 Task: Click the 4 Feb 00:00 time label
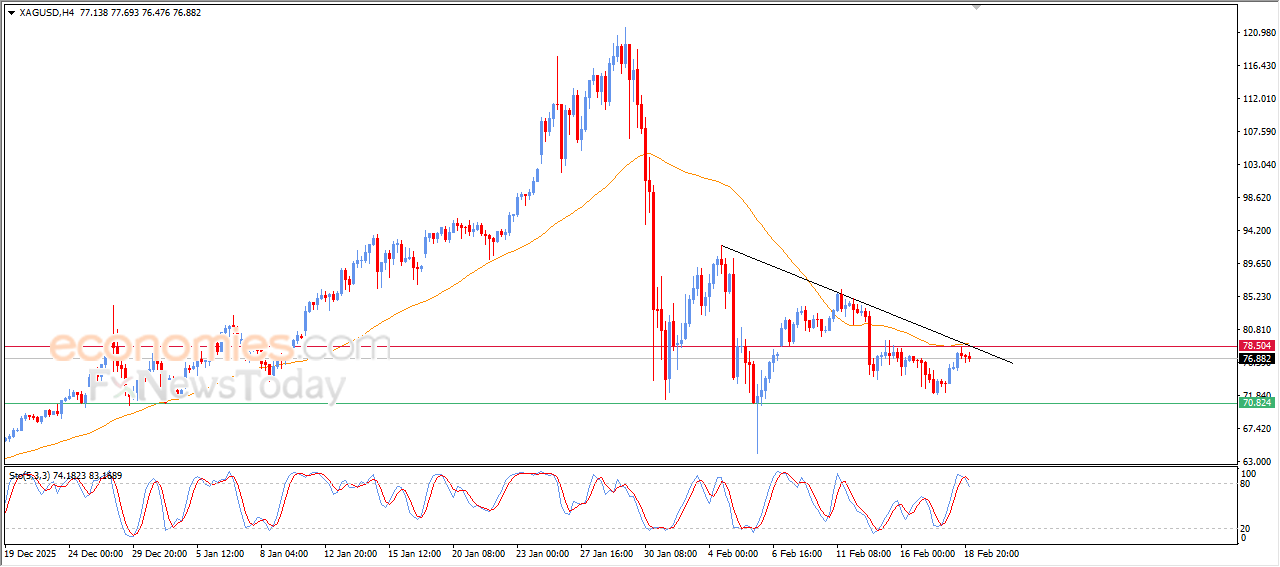pyautogui.click(x=734, y=553)
